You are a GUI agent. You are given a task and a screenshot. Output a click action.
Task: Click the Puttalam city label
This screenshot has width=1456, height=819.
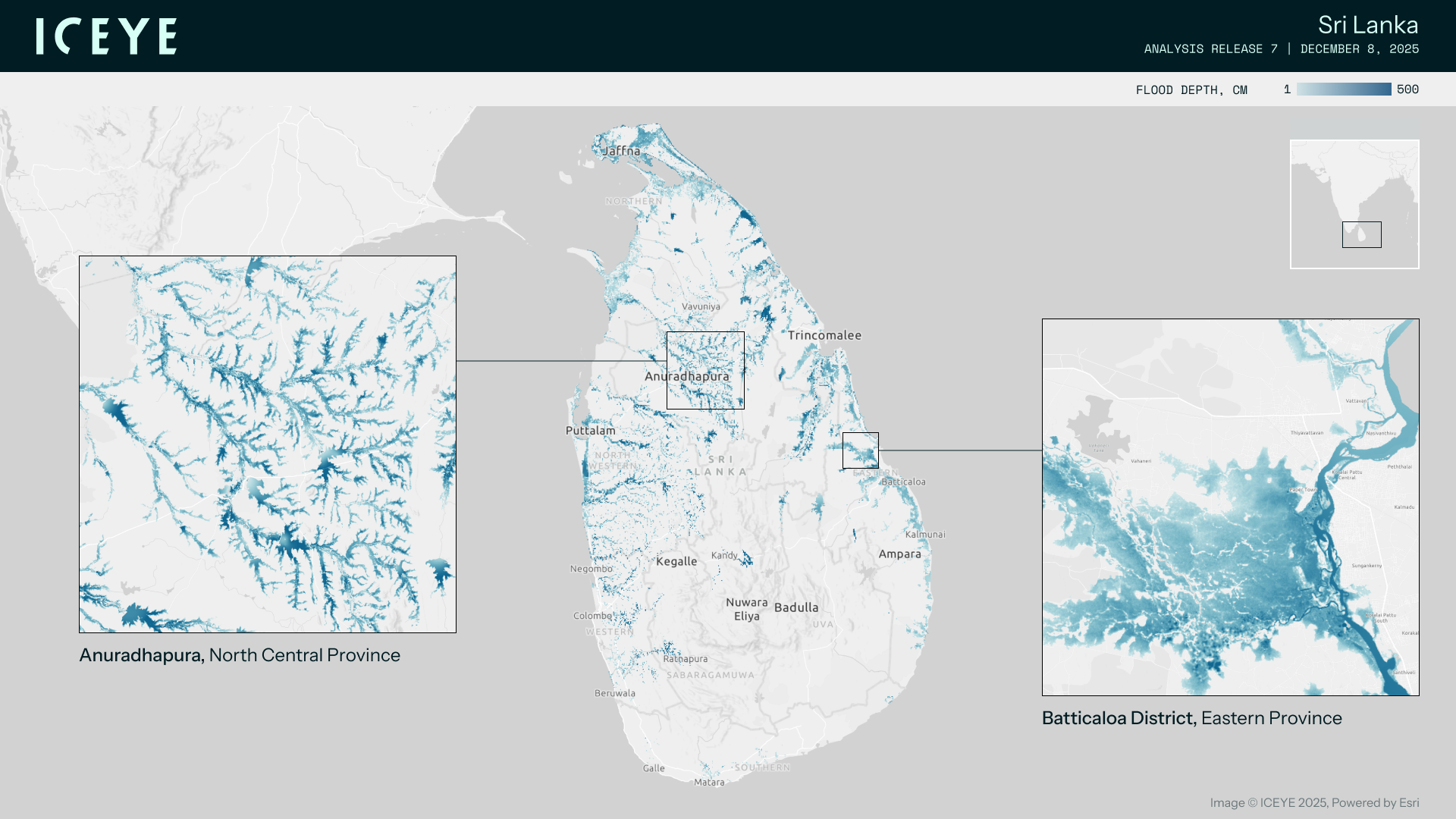590,431
